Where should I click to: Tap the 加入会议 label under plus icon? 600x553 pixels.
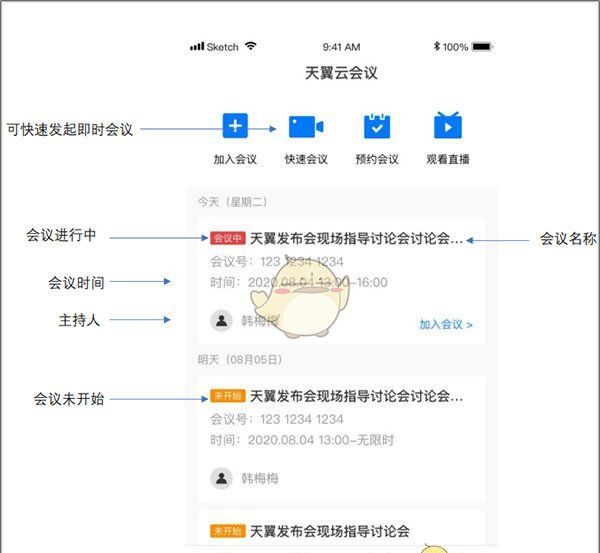pos(235,159)
